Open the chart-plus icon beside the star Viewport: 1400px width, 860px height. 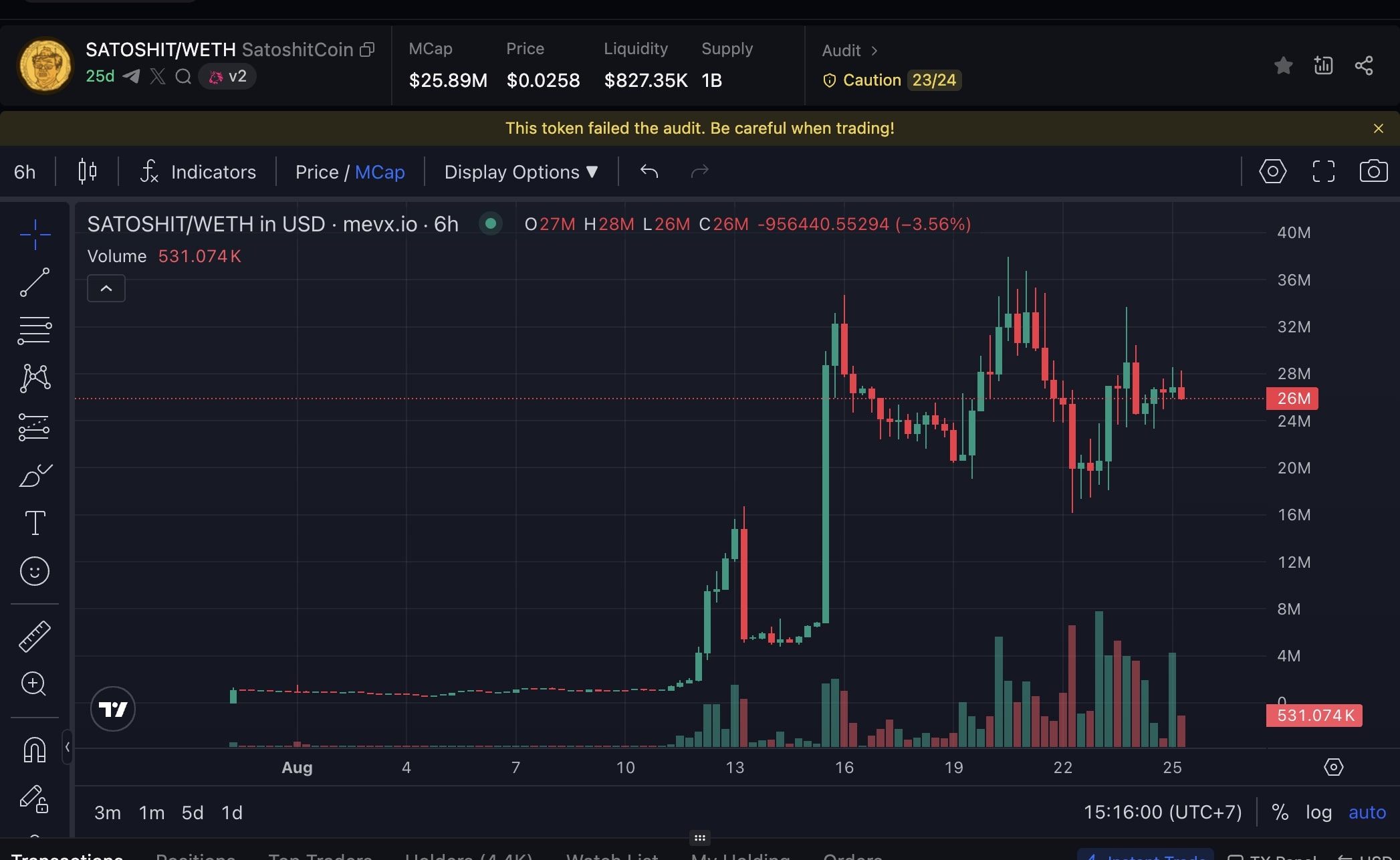[1323, 65]
